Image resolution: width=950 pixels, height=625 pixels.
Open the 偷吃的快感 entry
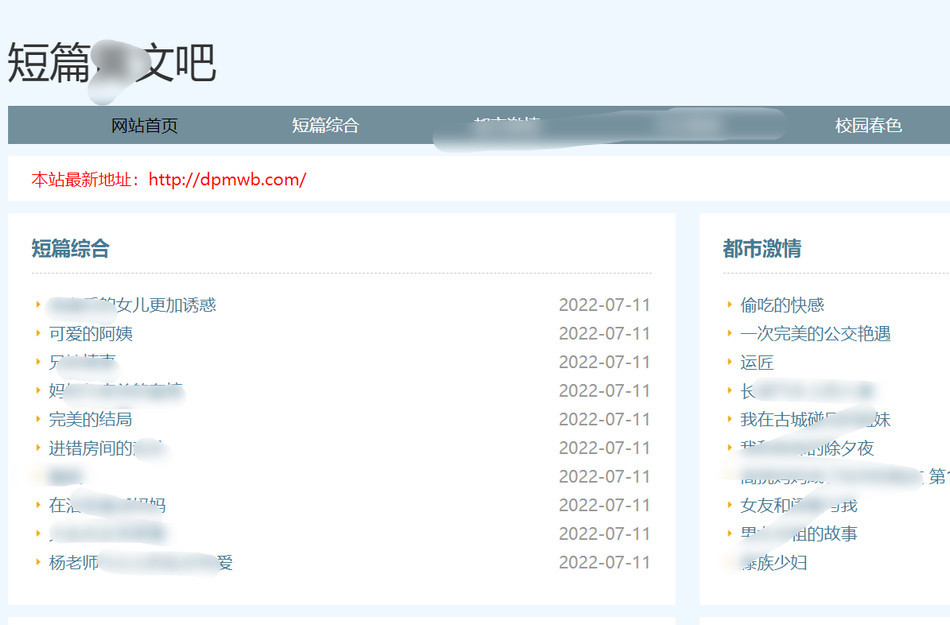pos(782,305)
